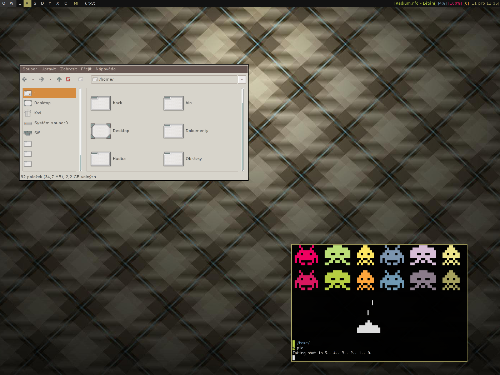
Task: Click the white cannon ship in the terminal
Action: [368, 326]
